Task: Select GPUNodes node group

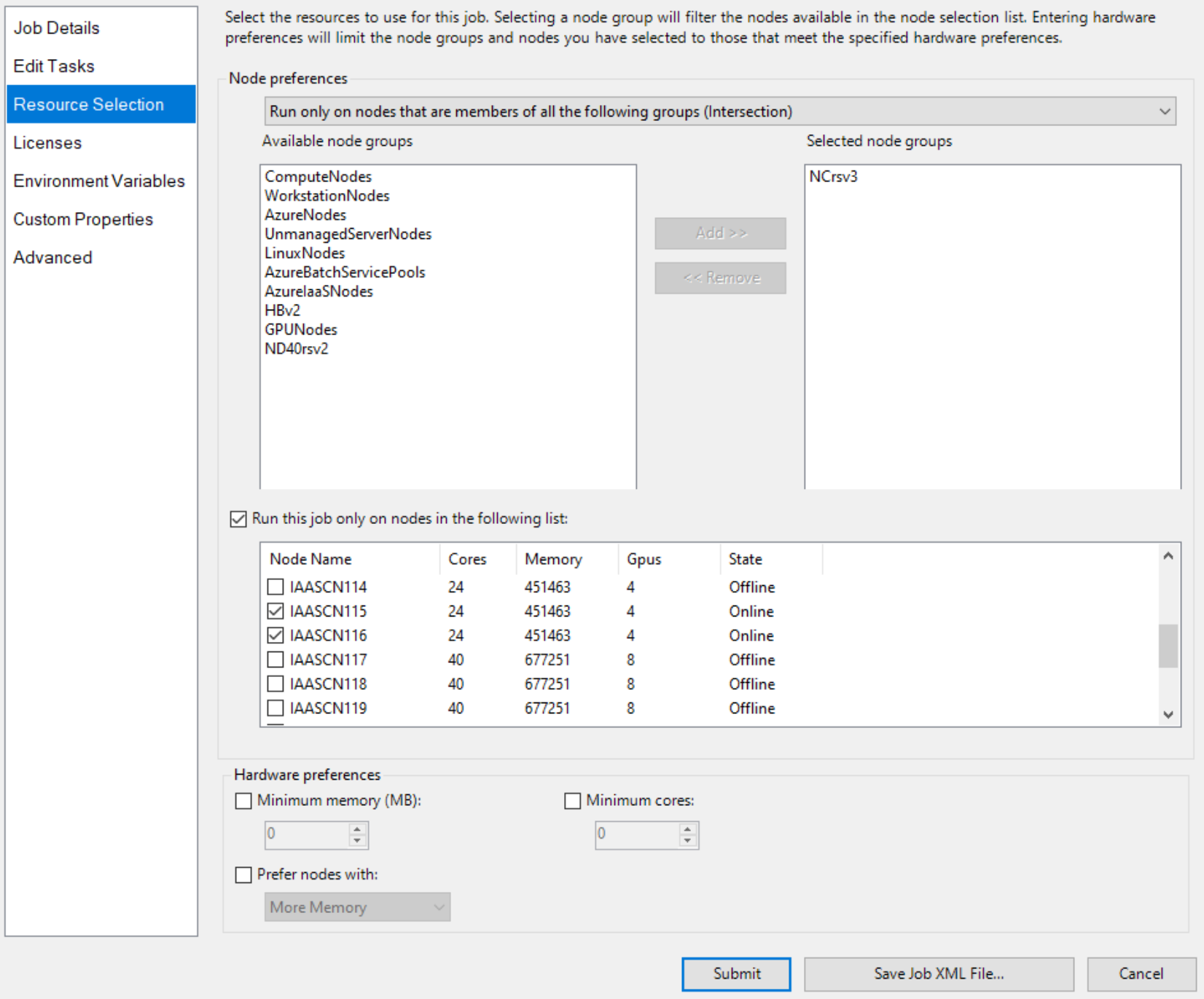Action: point(301,329)
